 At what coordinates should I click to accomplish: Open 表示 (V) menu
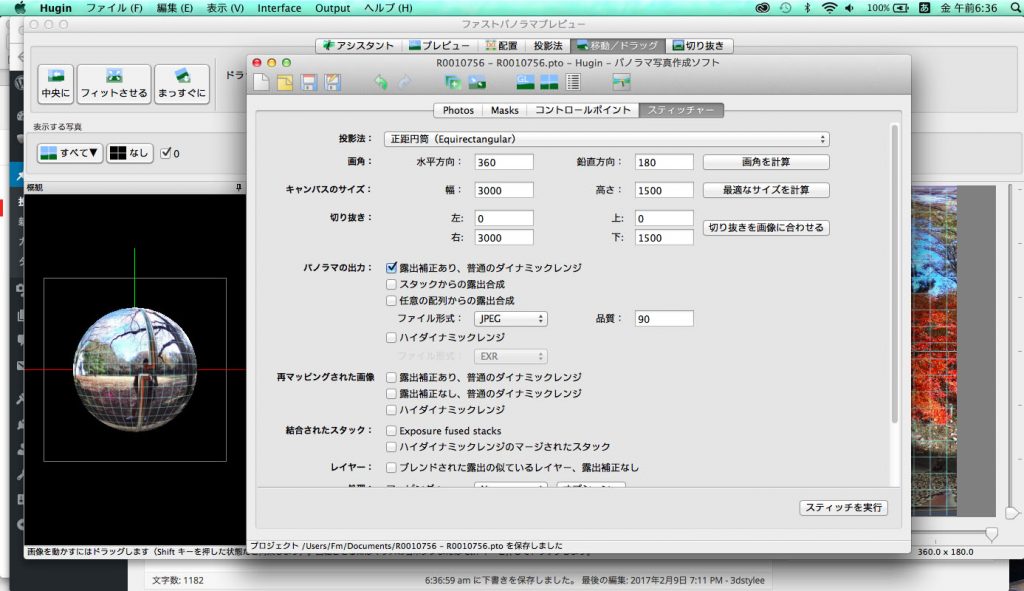click(225, 8)
